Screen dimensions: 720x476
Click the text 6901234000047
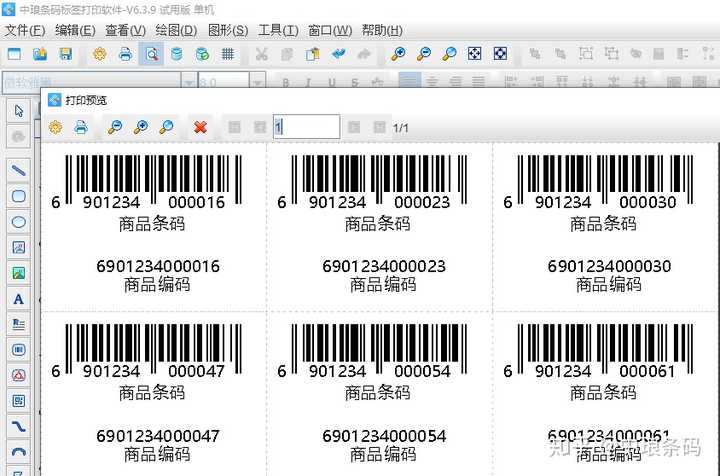[x=158, y=436]
